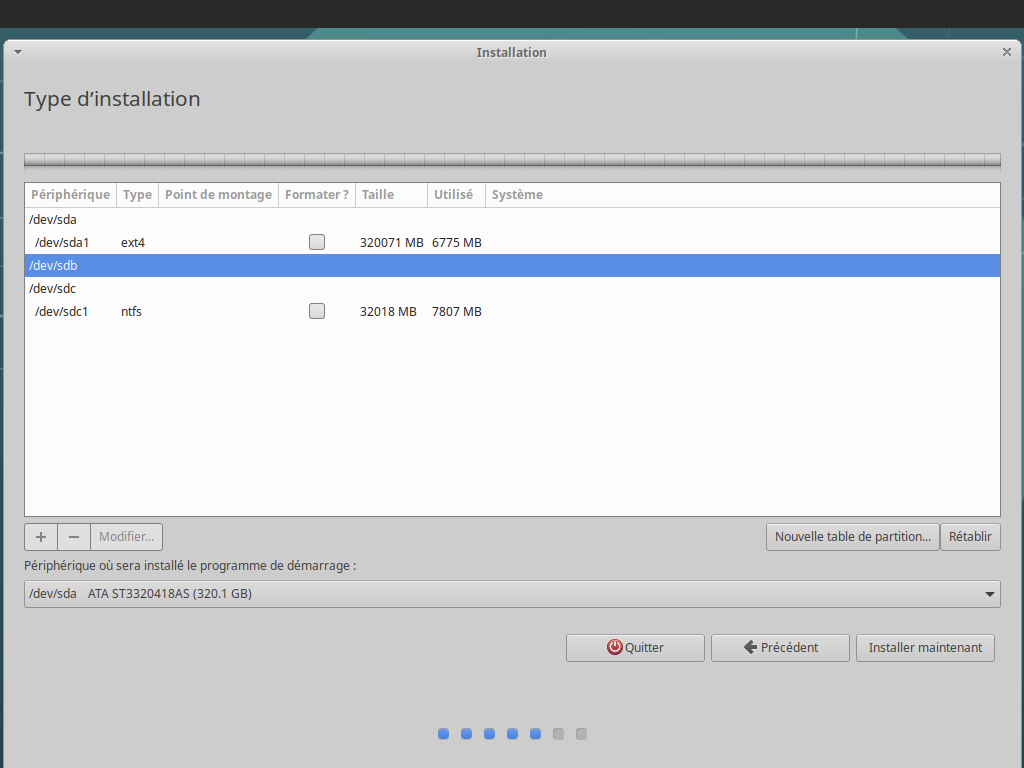This screenshot has height=768, width=1024.
Task: Click the minus icon to remove partition
Action: click(74, 537)
